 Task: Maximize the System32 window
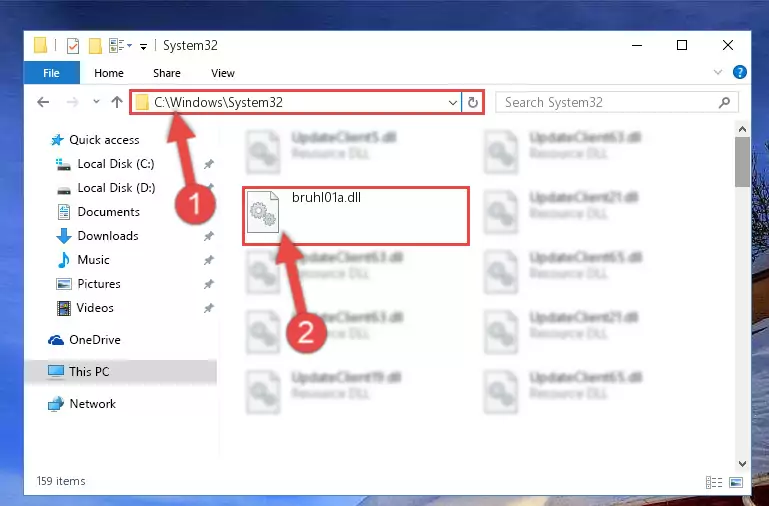point(682,46)
